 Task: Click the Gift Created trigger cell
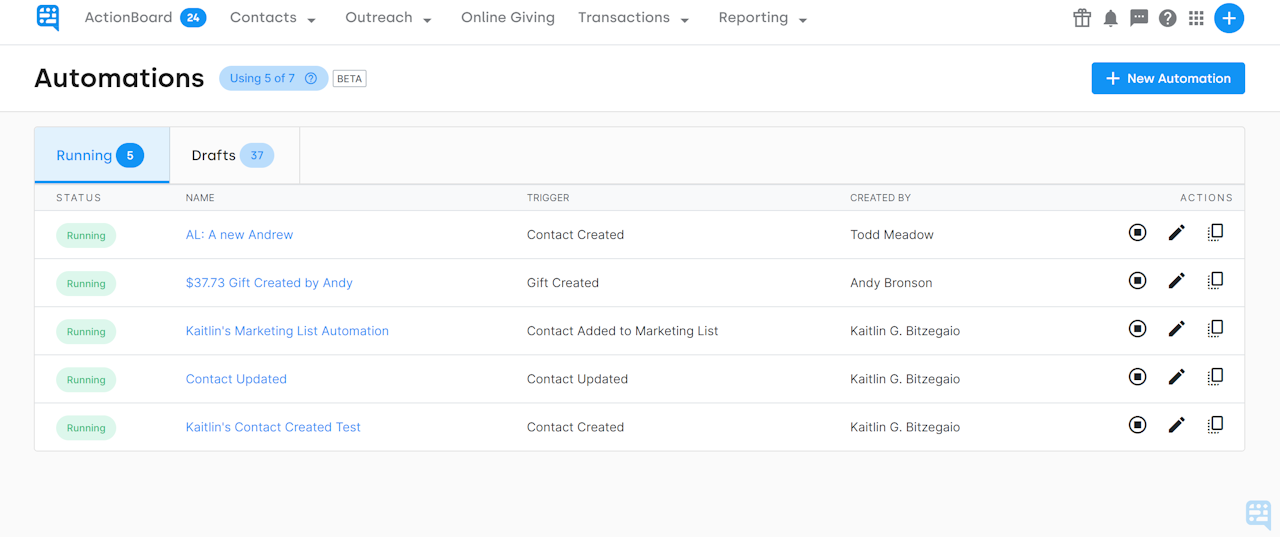coord(563,283)
